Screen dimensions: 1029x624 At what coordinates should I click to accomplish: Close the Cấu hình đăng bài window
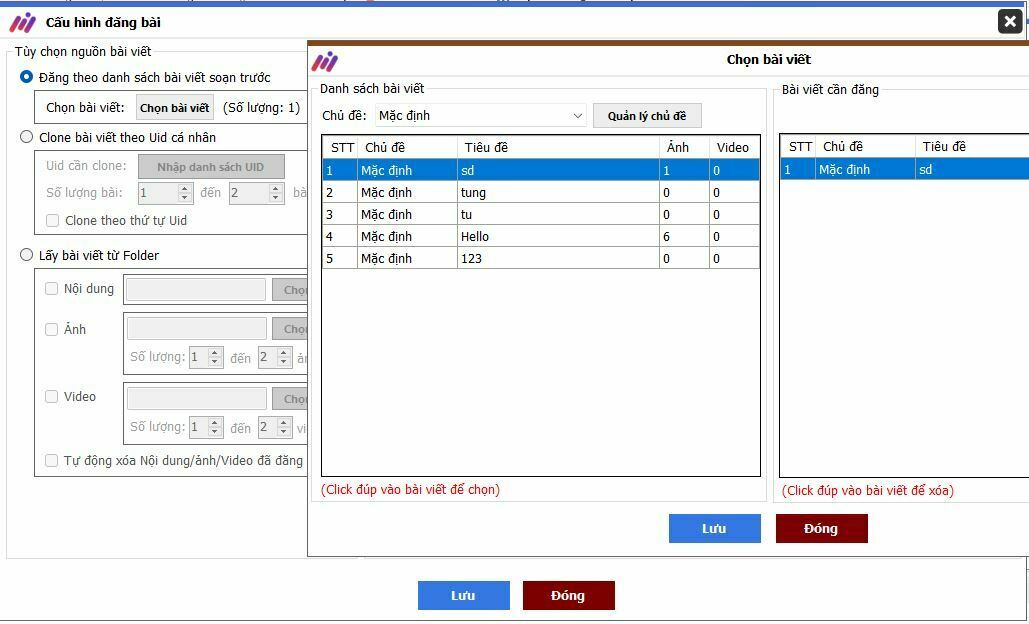[x=1009, y=22]
